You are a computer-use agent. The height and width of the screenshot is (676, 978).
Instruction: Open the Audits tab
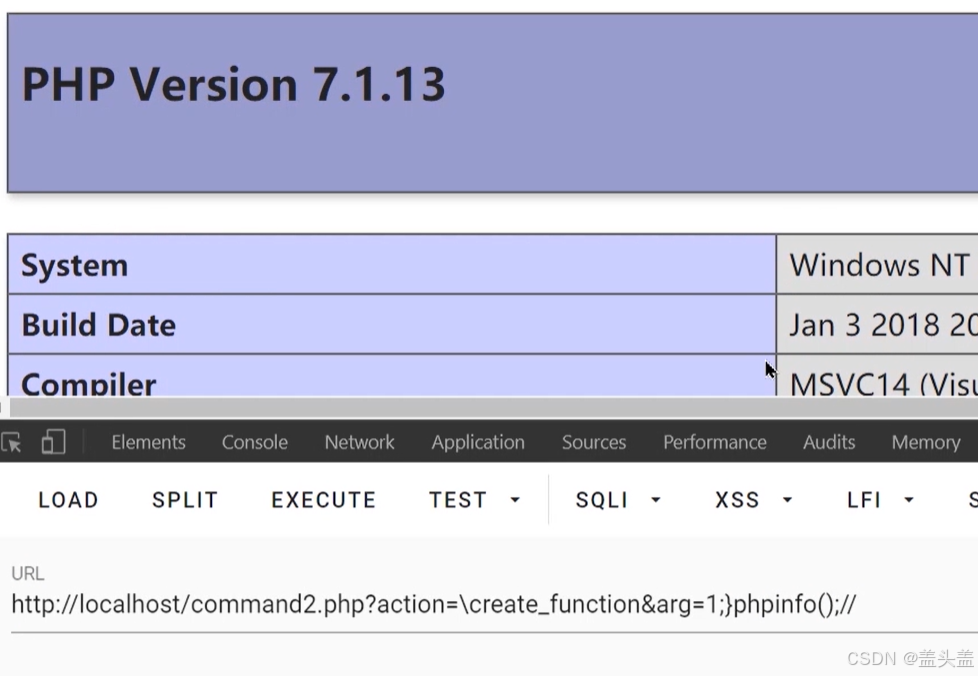point(829,442)
